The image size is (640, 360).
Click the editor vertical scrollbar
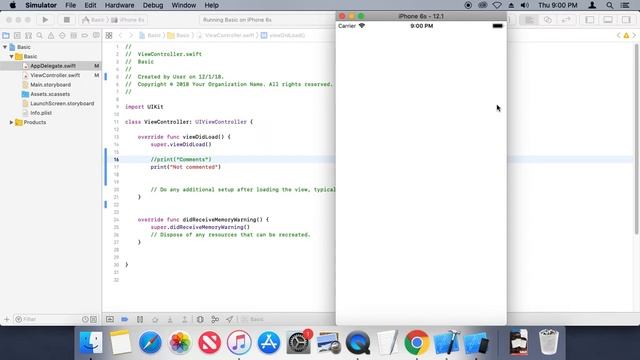coord(636,139)
